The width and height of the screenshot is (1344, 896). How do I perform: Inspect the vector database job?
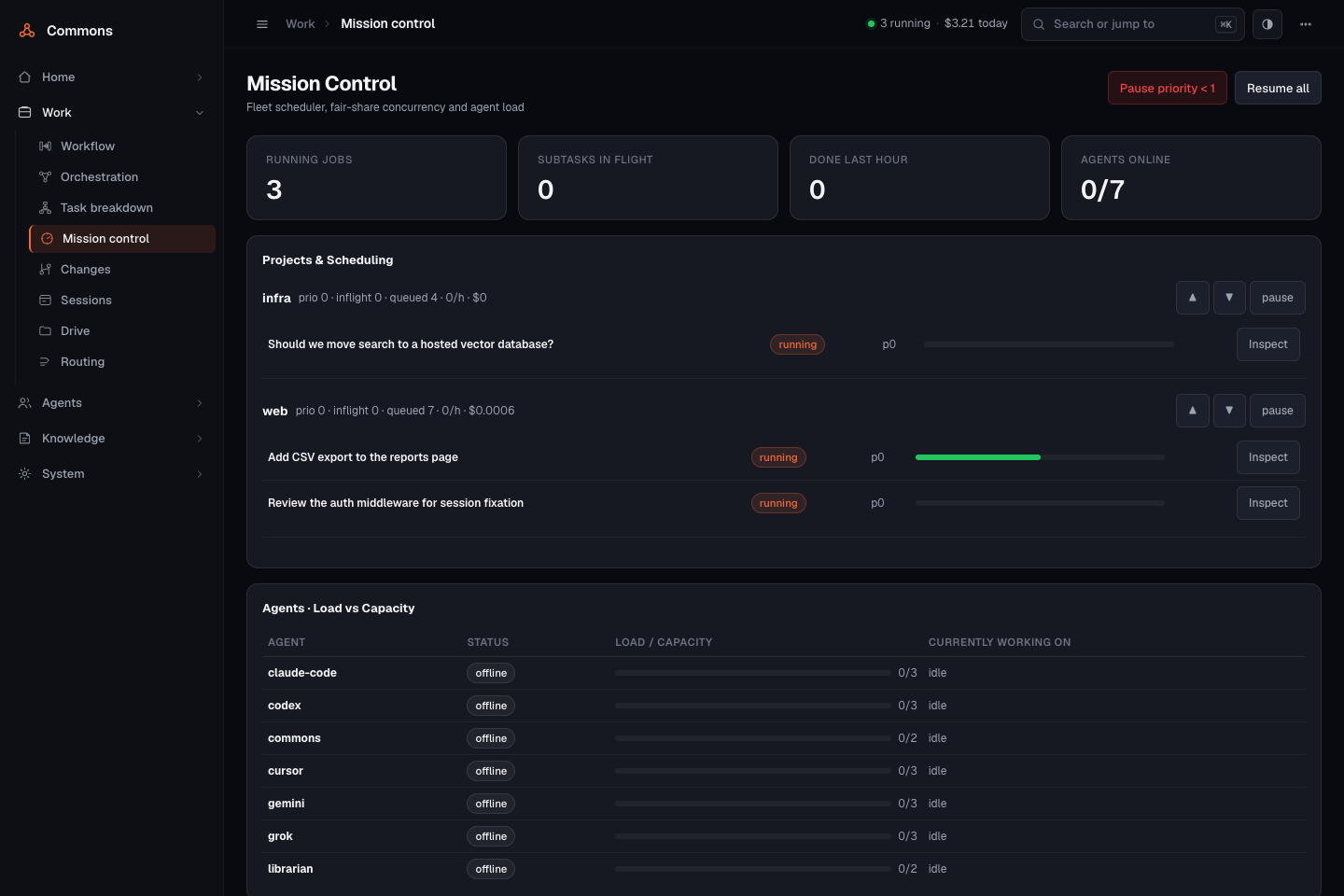1268,344
